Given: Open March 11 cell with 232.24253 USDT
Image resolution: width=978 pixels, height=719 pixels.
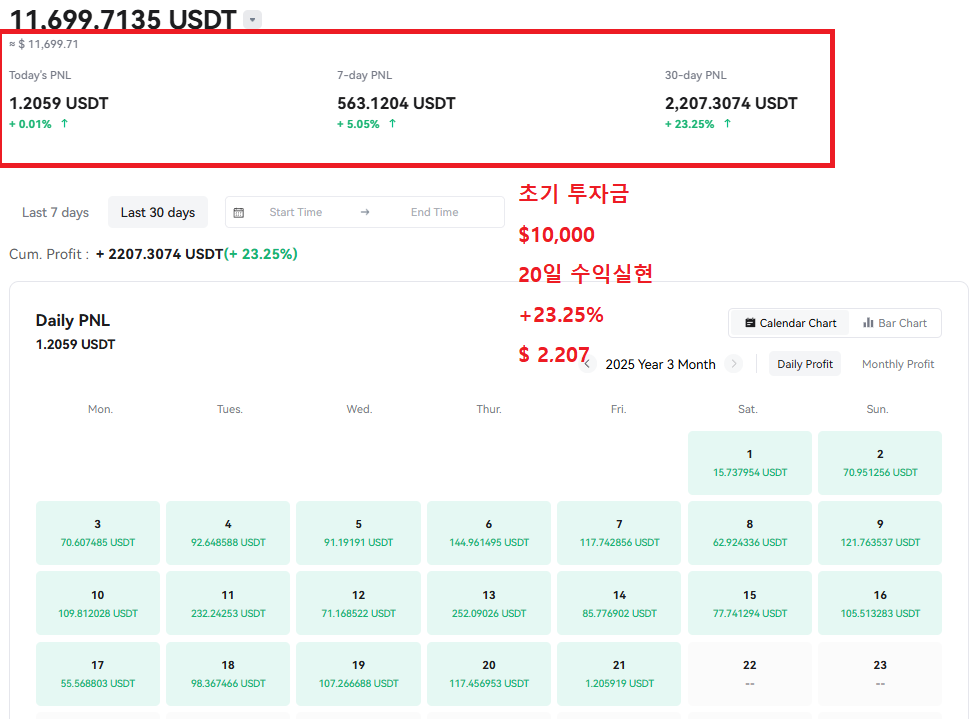Looking at the screenshot, I should [x=228, y=604].
